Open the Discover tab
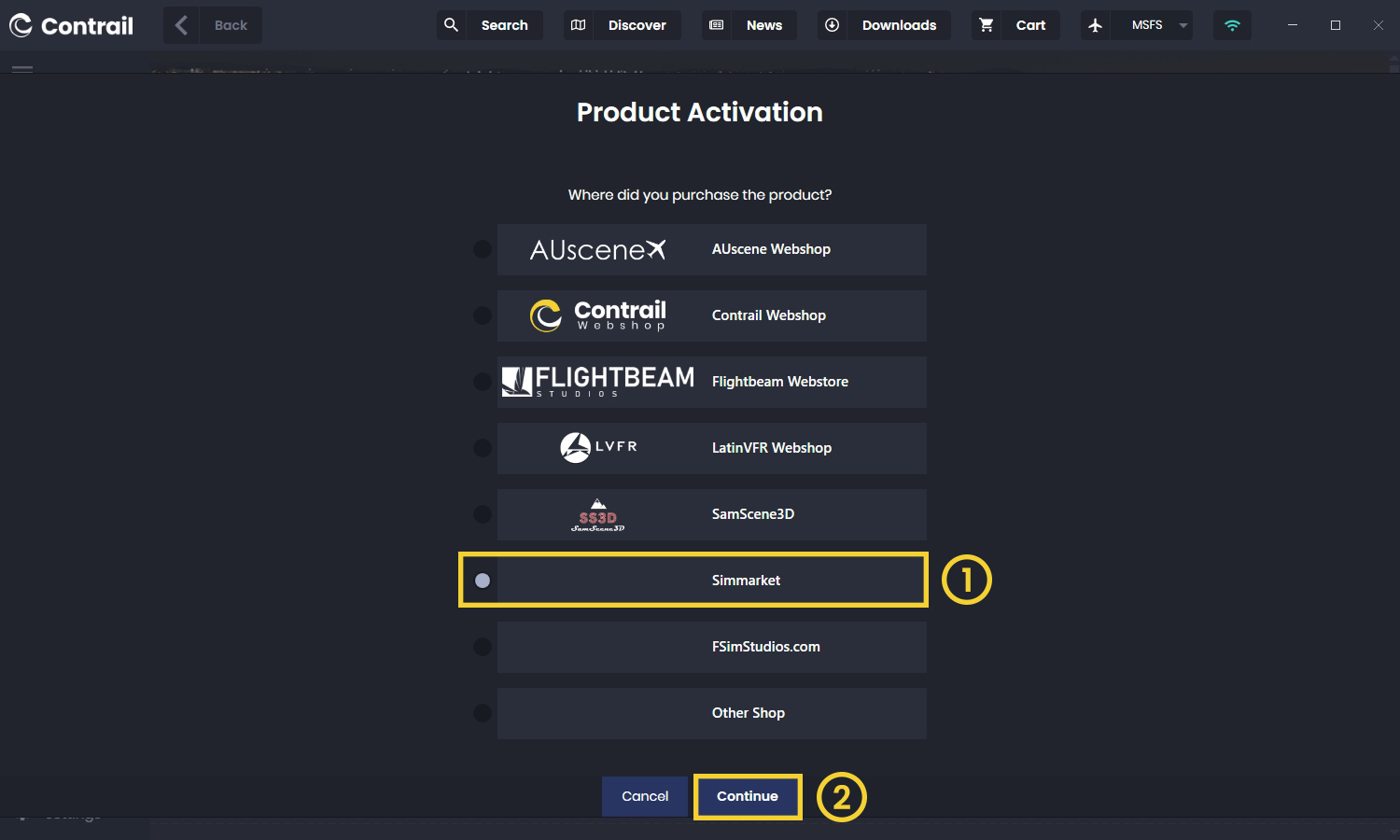 637,25
